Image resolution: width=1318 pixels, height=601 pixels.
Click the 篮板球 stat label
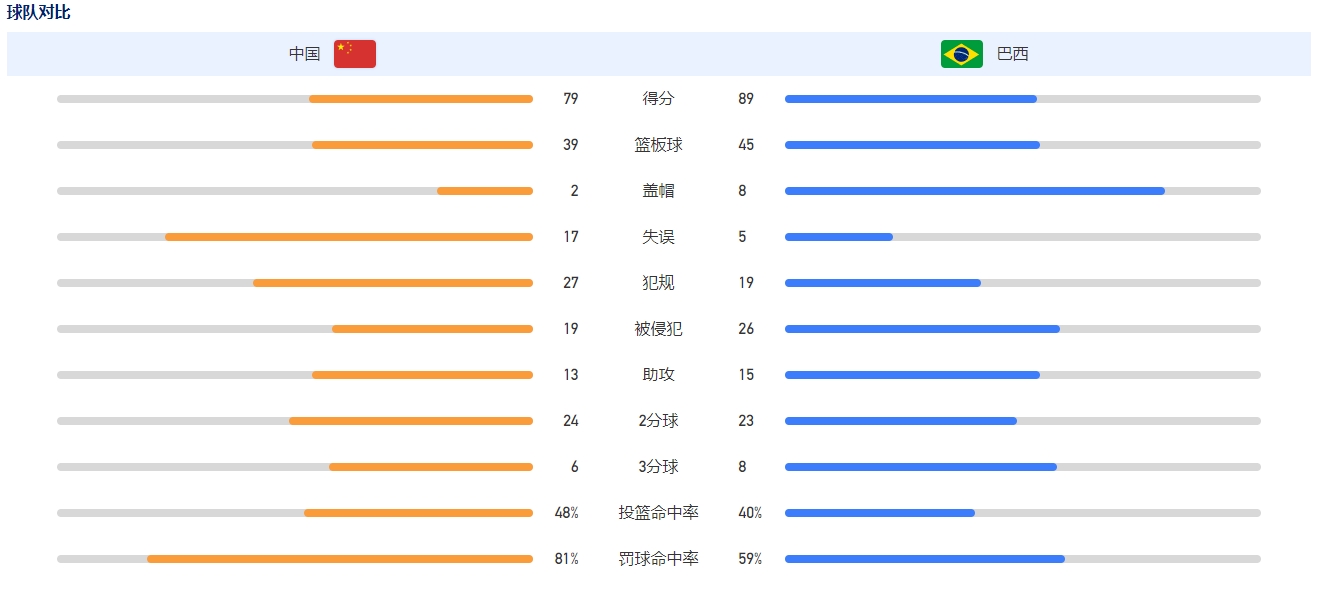pos(659,145)
